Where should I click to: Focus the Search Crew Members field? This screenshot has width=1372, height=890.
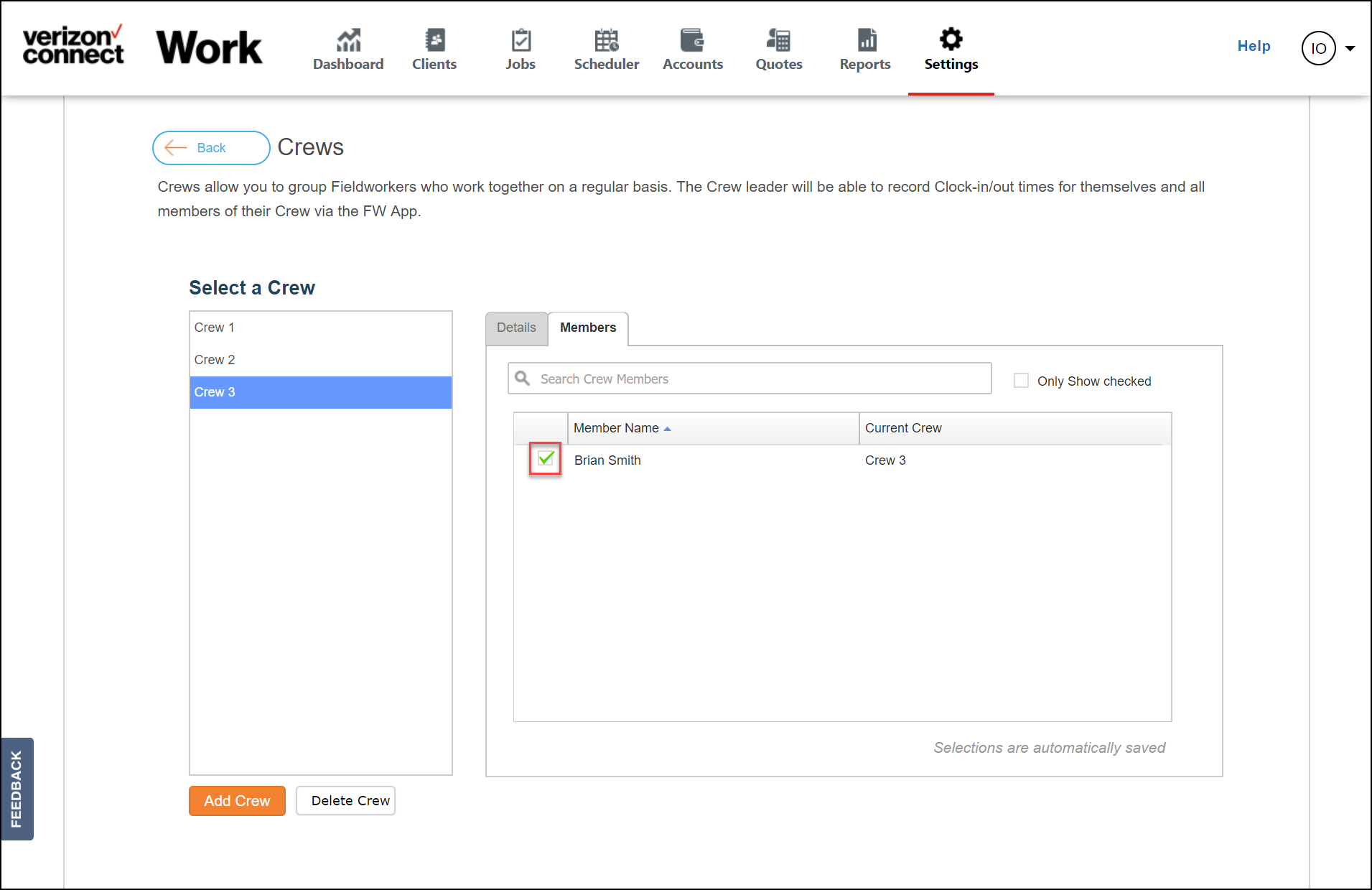750,379
